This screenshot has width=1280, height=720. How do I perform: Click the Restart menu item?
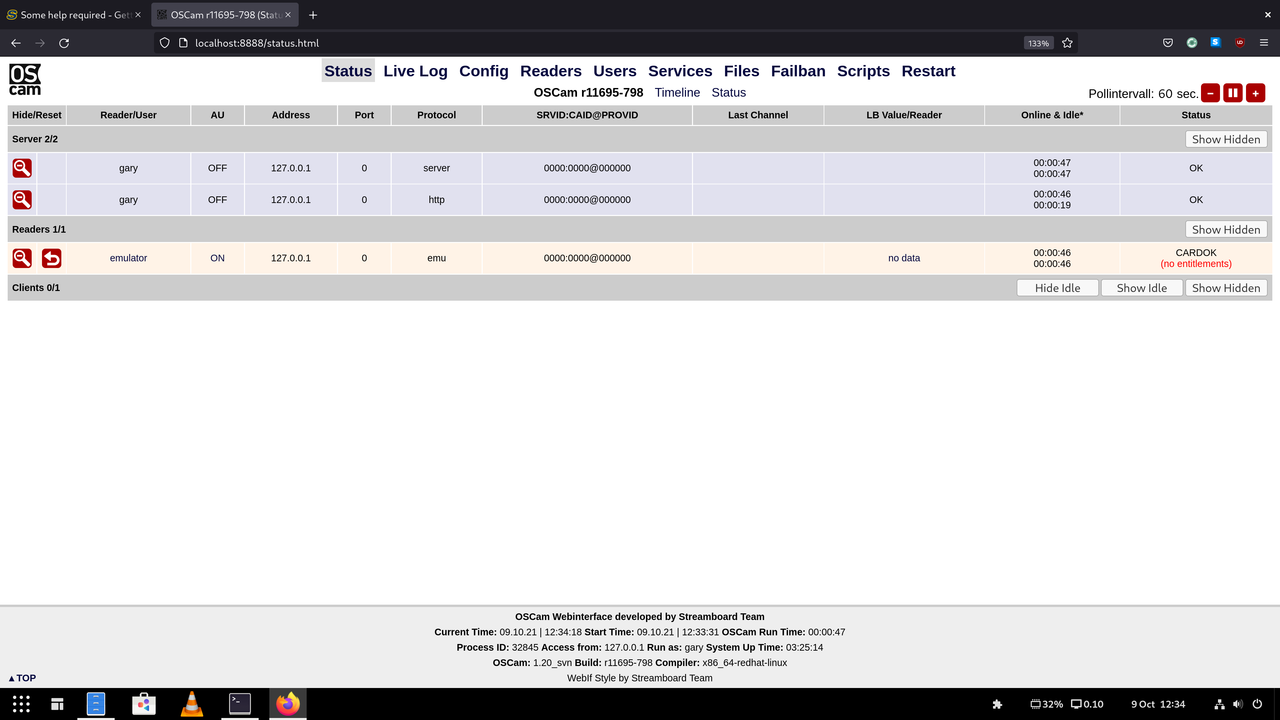(928, 71)
